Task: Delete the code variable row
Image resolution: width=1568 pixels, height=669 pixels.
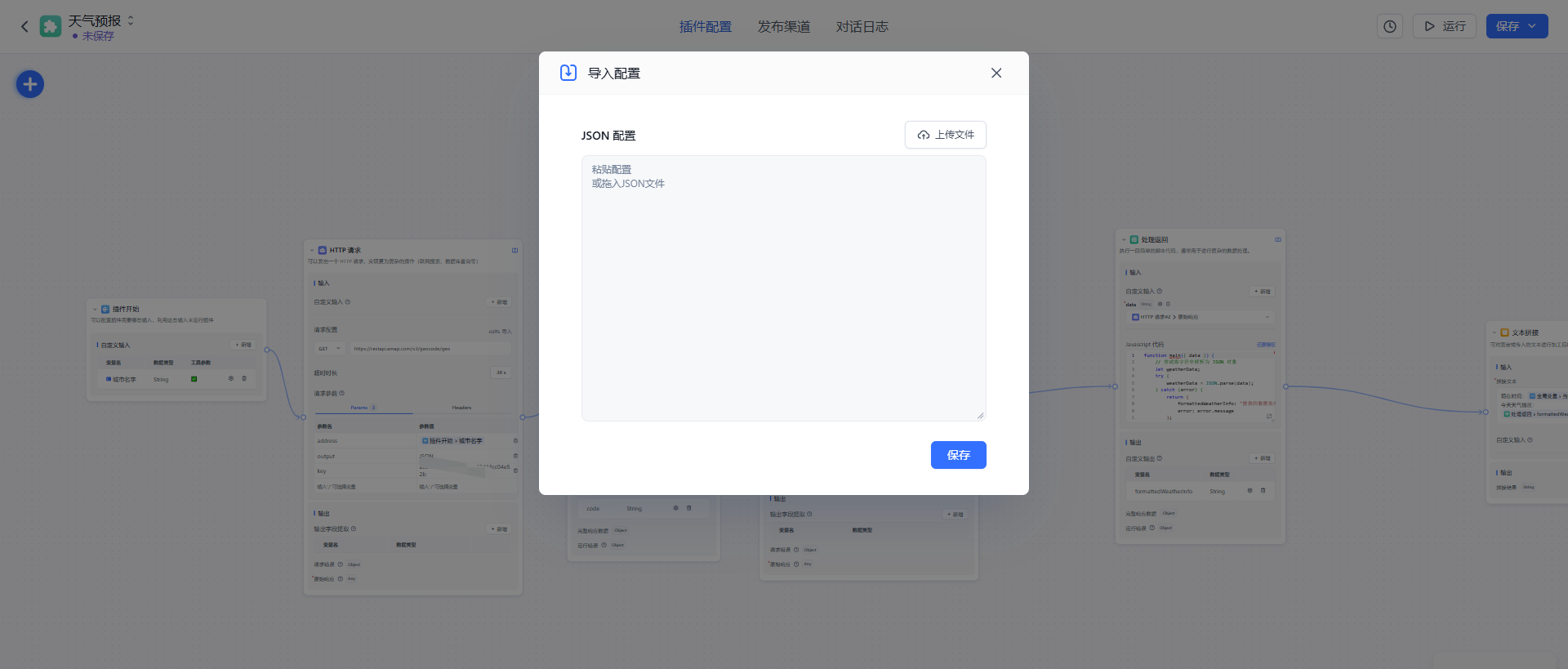Action: tap(688, 508)
